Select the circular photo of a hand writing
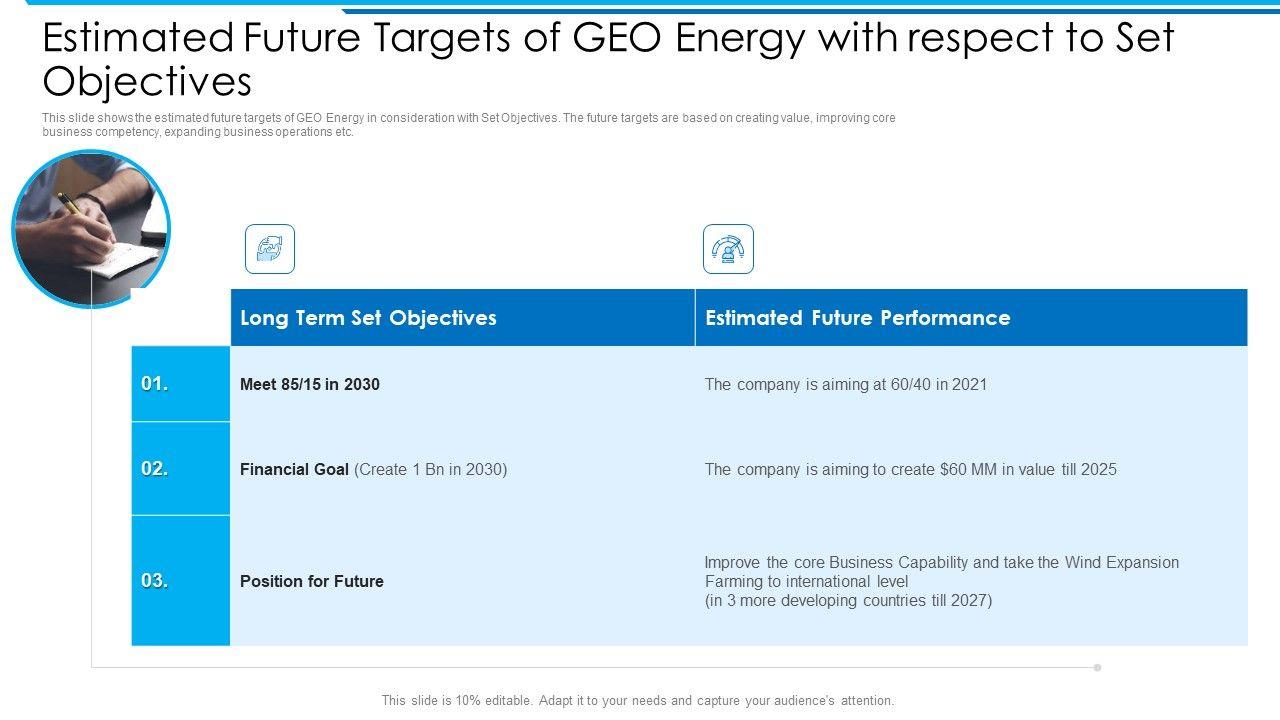1280x720 pixels. (90, 229)
